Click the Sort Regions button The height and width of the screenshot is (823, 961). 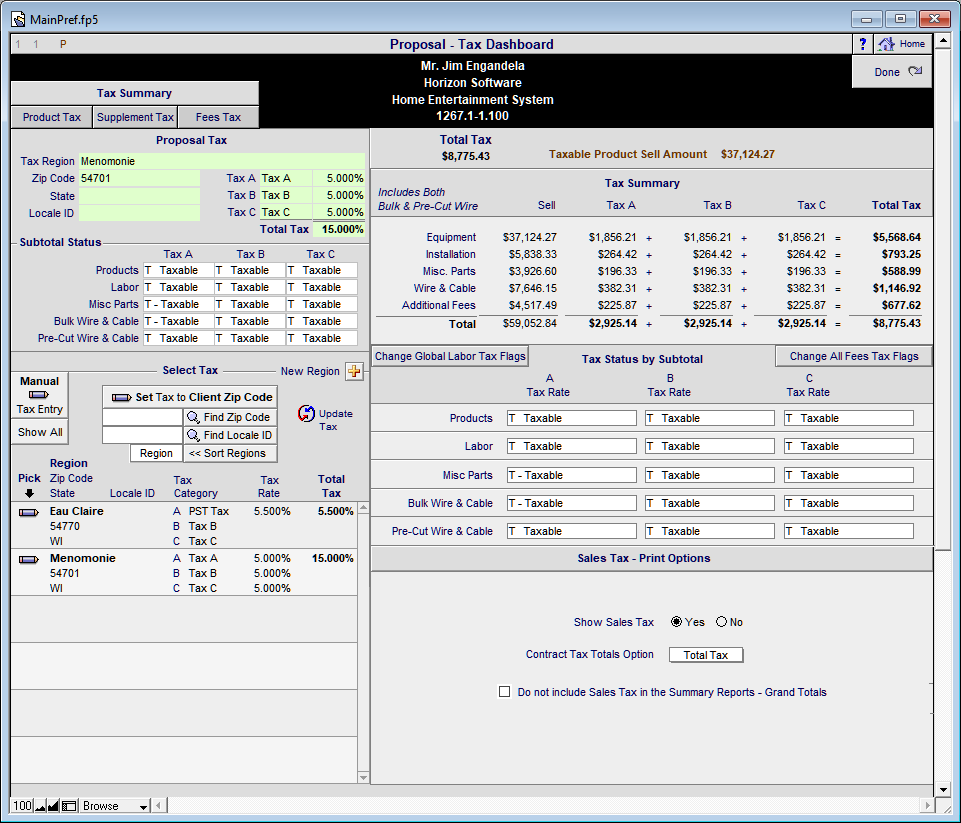[x=230, y=453]
